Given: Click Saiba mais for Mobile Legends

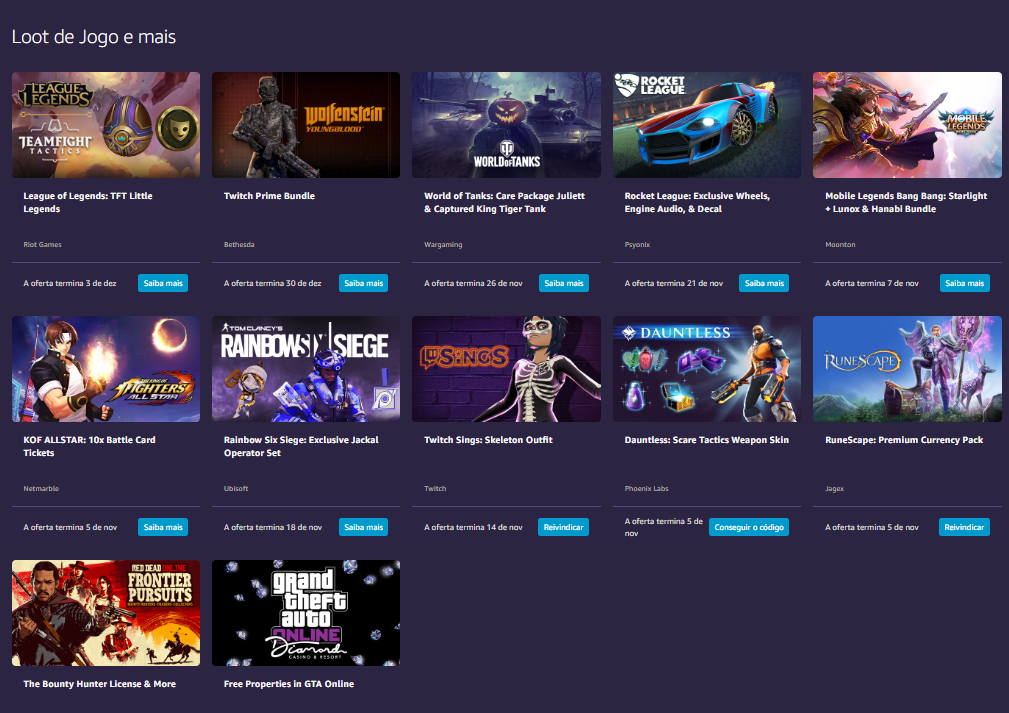Looking at the screenshot, I should [x=965, y=283].
